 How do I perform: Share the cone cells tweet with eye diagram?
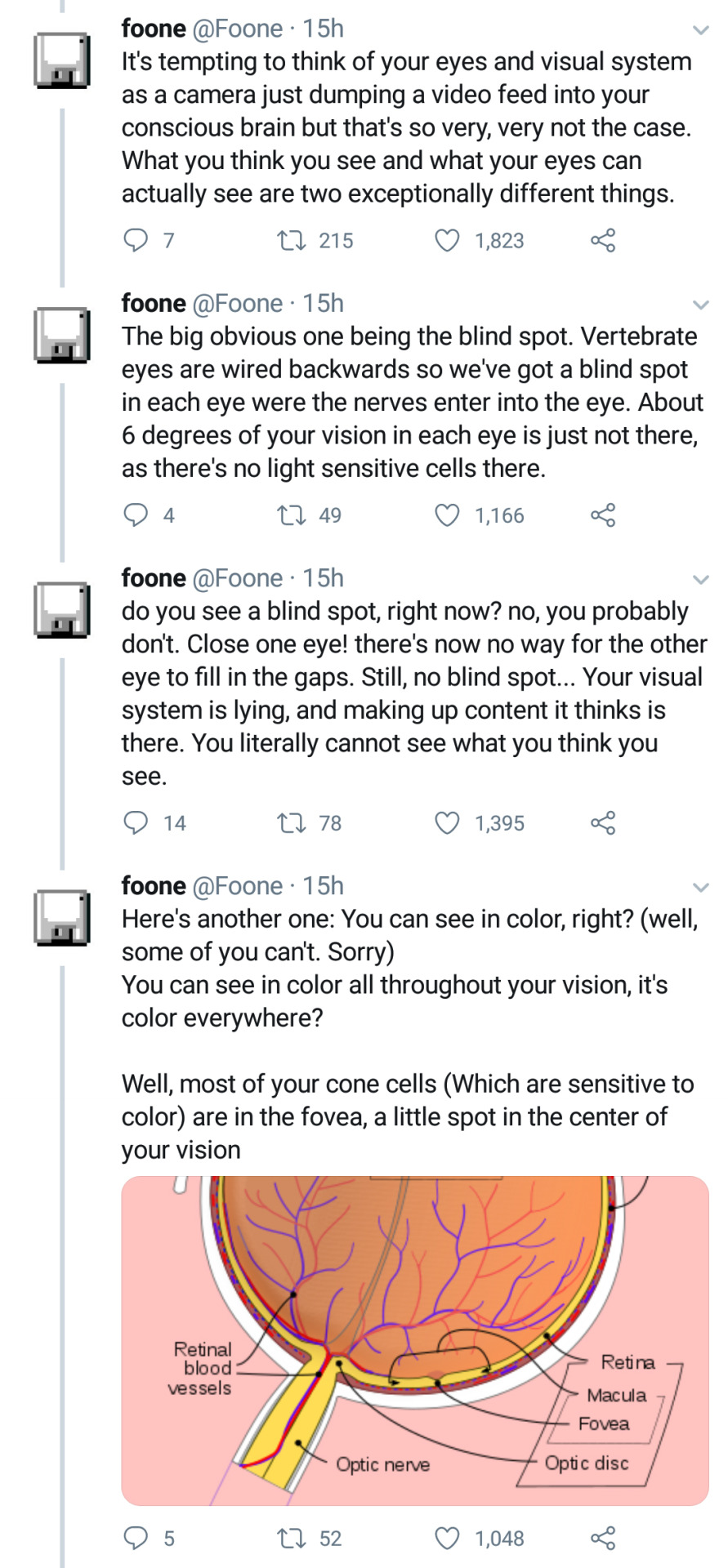[603, 1538]
